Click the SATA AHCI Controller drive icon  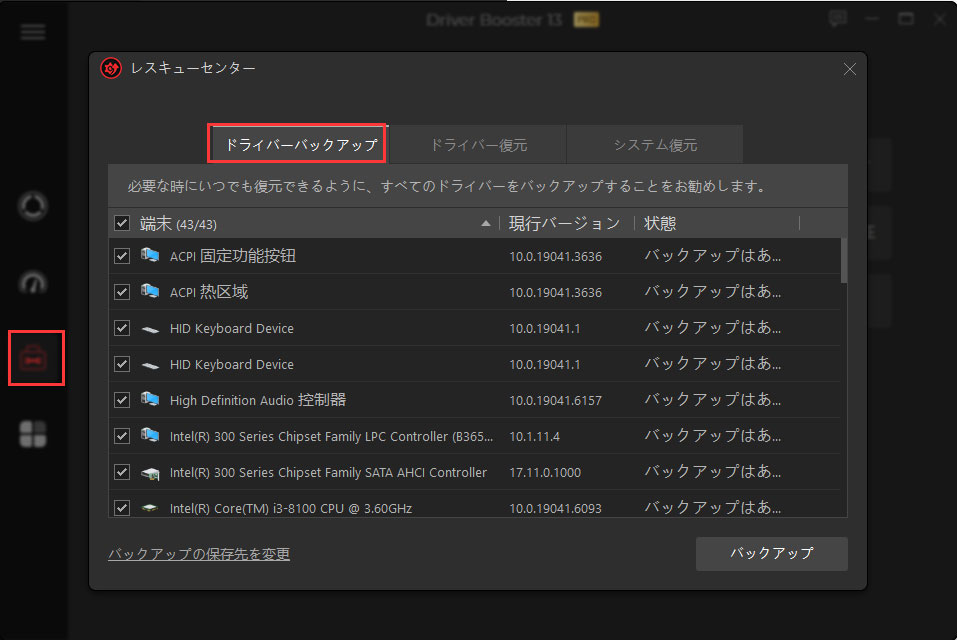[150, 473]
